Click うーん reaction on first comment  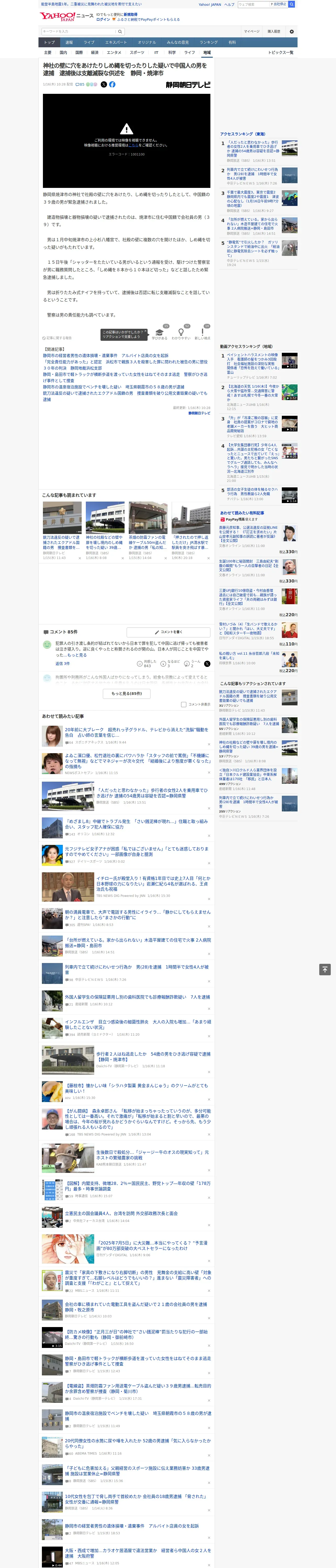(x=187, y=664)
